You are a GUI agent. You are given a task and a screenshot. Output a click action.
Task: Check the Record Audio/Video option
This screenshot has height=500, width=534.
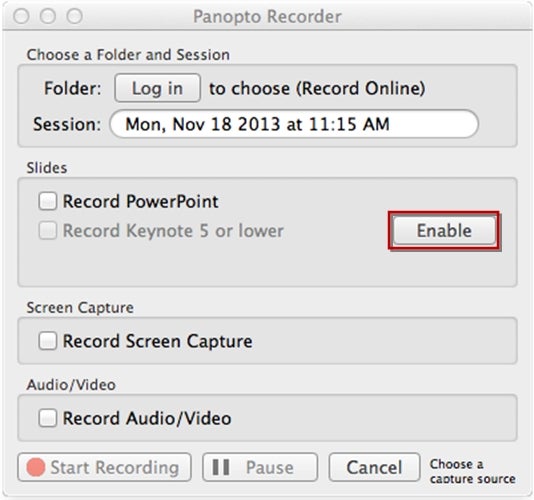[x=47, y=418]
